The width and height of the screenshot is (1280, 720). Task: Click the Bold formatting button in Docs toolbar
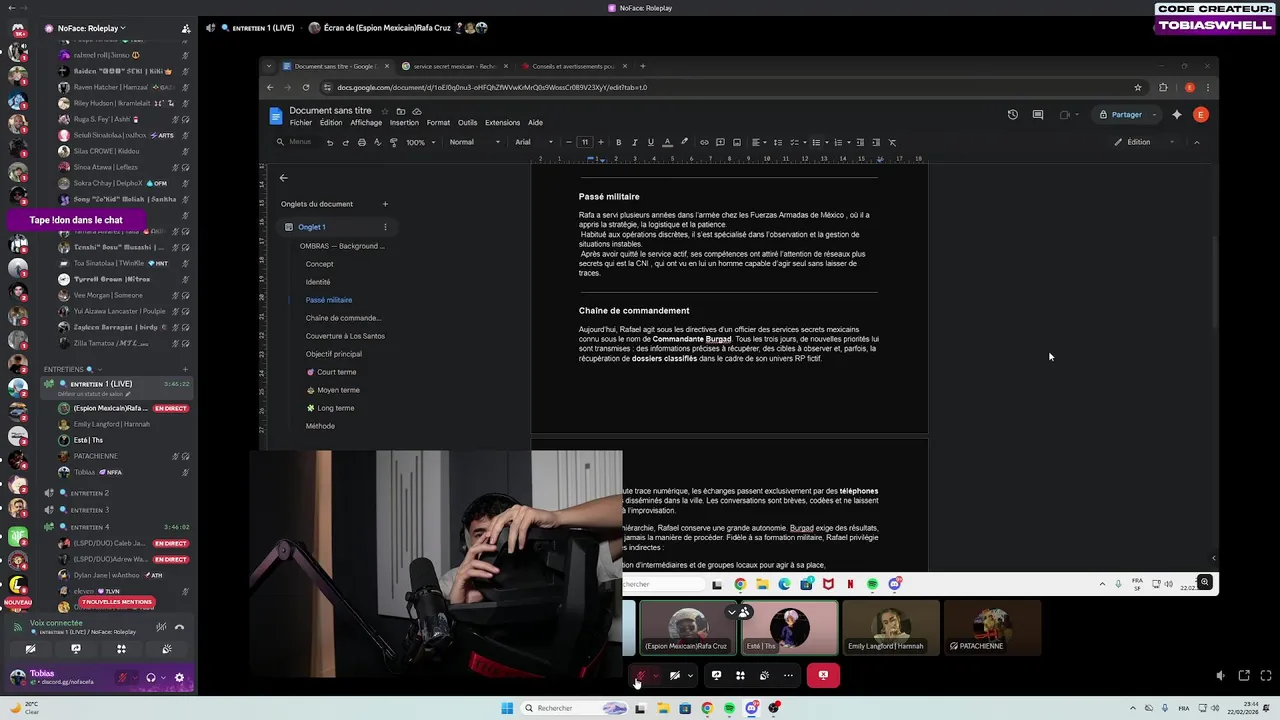(618, 142)
